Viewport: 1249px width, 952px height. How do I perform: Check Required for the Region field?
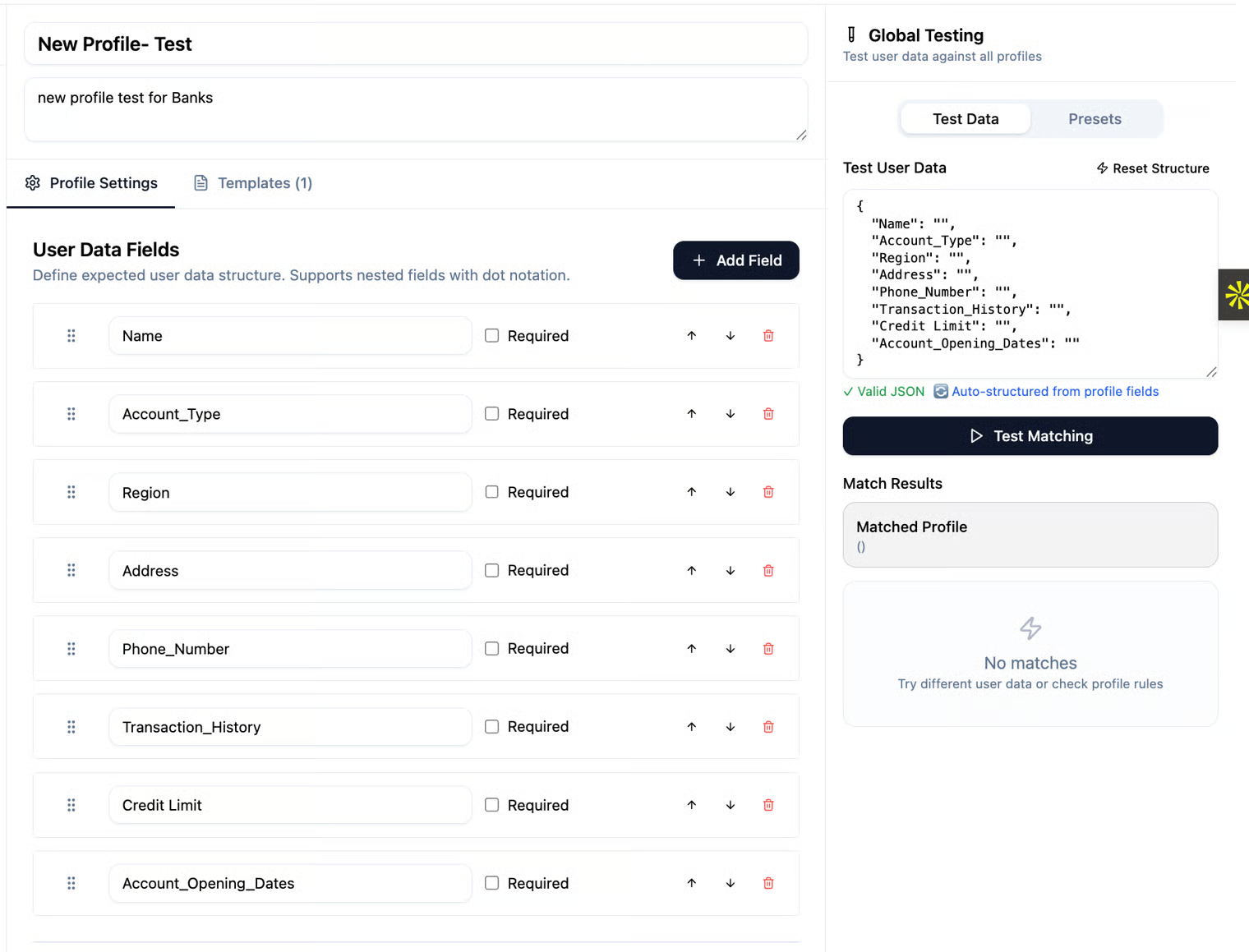click(492, 492)
